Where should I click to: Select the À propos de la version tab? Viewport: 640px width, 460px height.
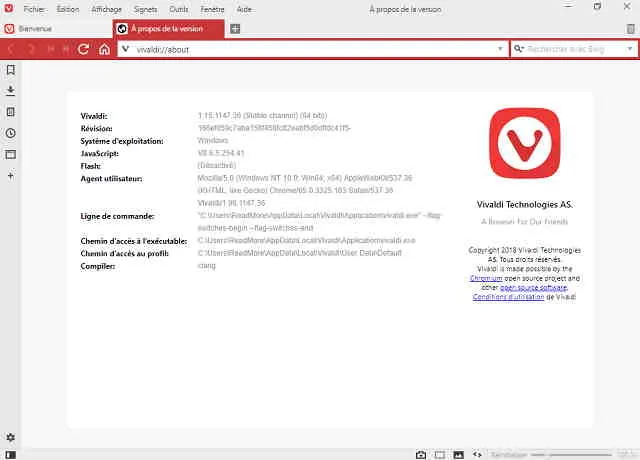tap(169, 29)
